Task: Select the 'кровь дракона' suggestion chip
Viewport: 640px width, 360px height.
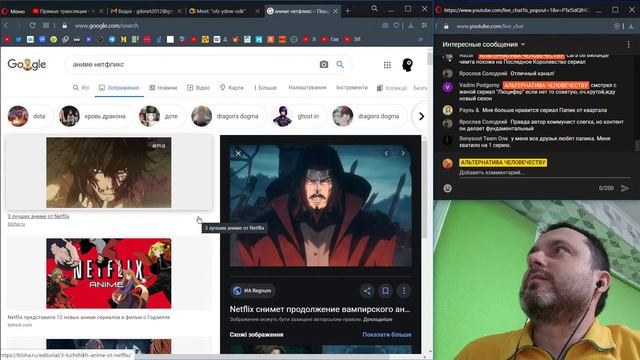Action: tap(95, 116)
